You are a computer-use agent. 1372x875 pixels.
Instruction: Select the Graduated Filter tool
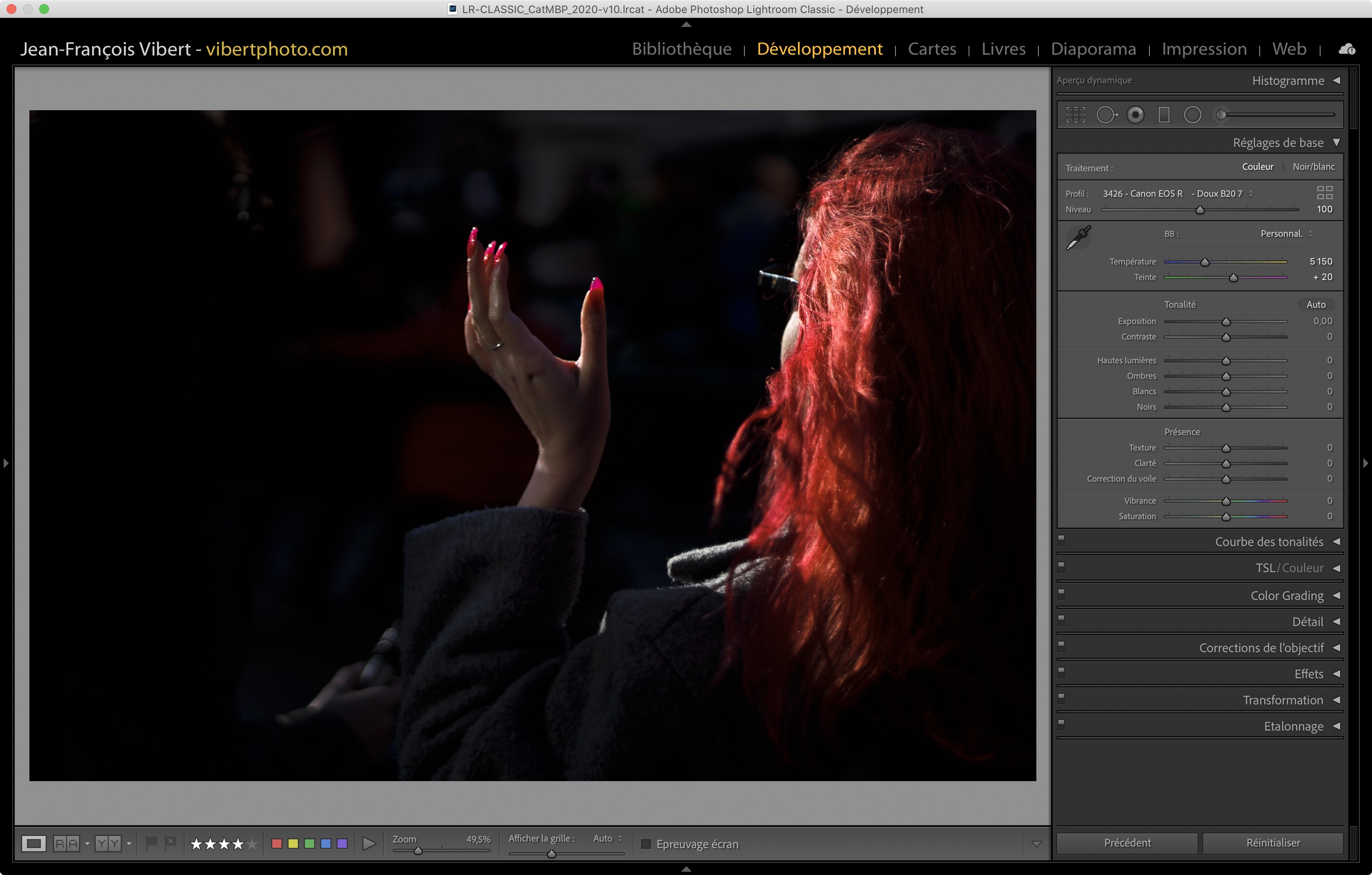pyautogui.click(x=1164, y=115)
